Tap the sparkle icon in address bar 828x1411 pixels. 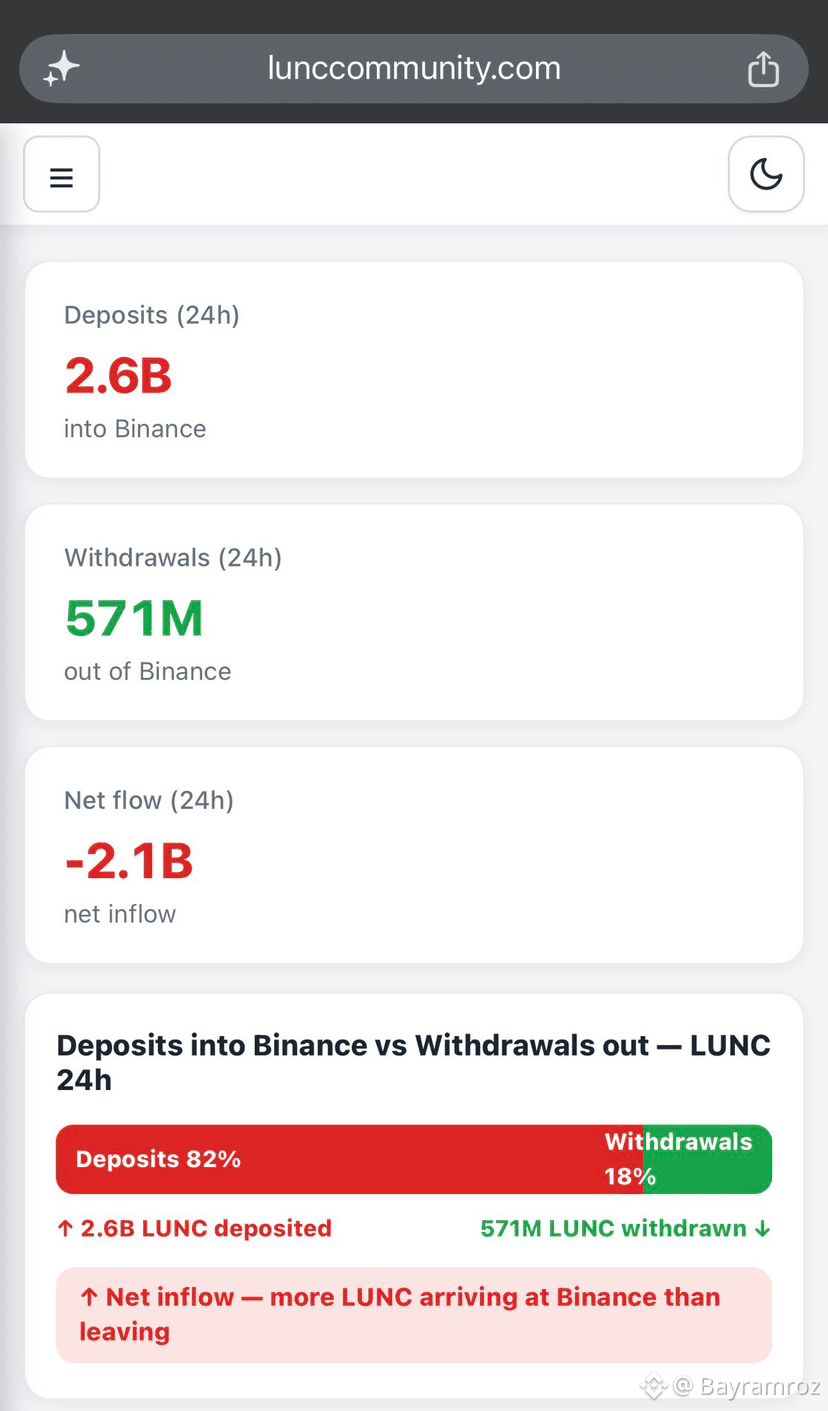61,69
